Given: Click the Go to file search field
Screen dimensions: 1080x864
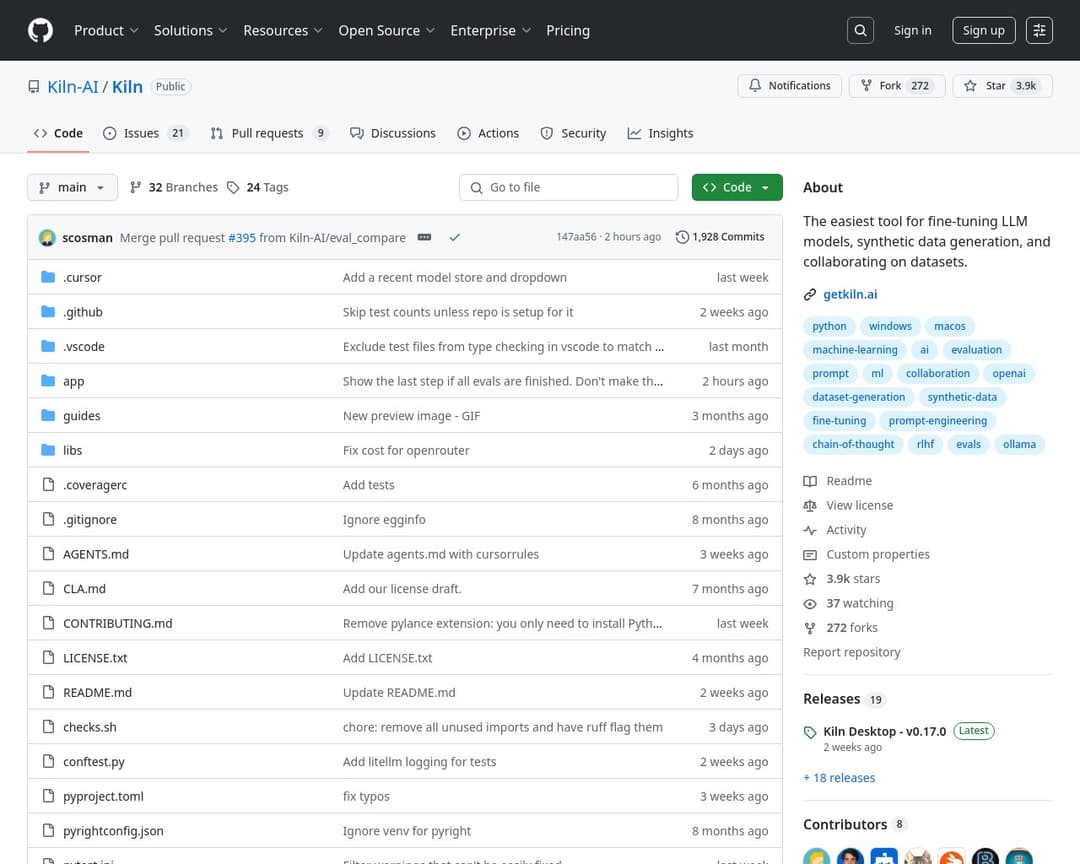Looking at the screenshot, I should pyautogui.click(x=568, y=187).
